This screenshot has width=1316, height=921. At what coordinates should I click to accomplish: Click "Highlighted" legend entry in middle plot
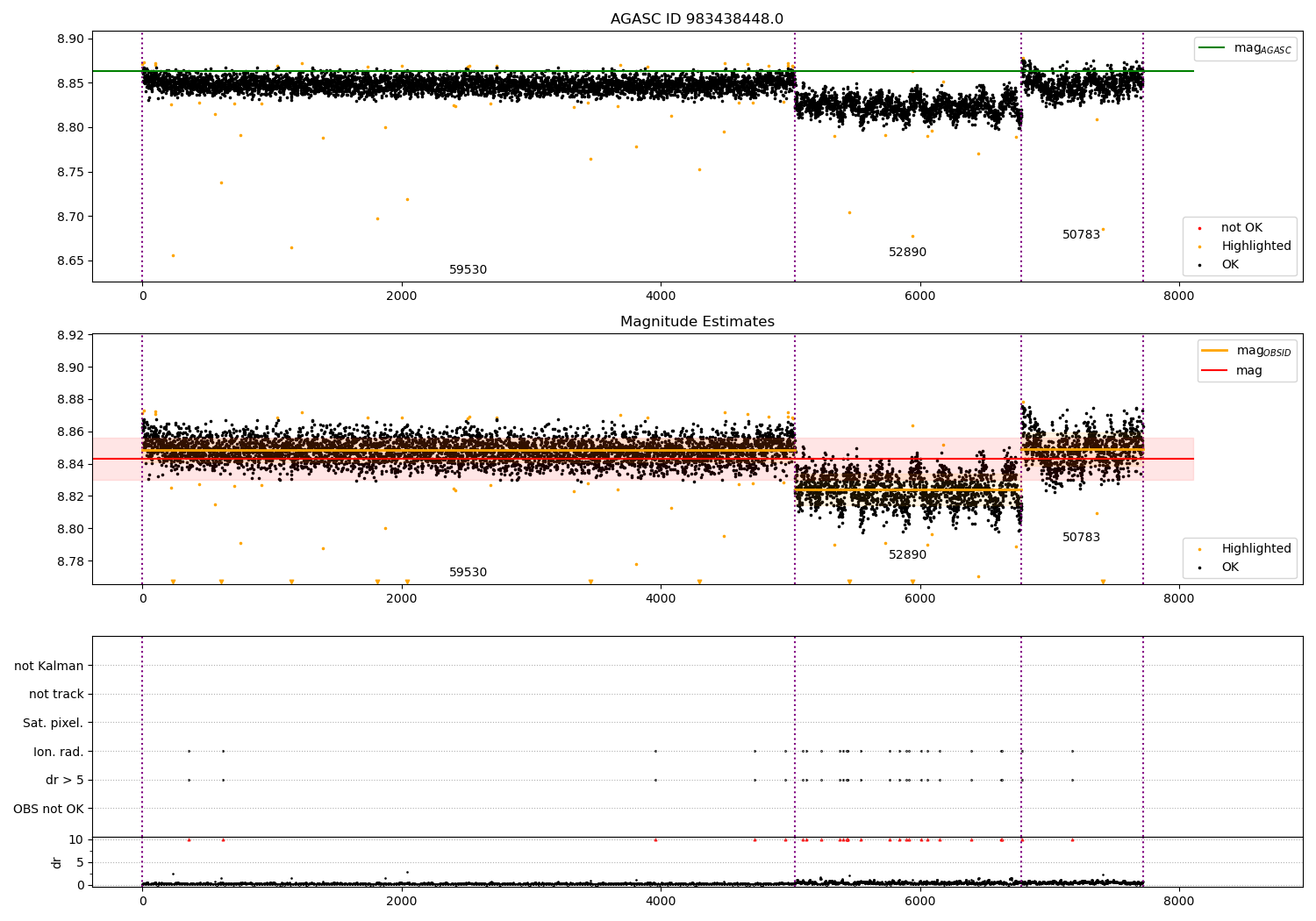1255,549
